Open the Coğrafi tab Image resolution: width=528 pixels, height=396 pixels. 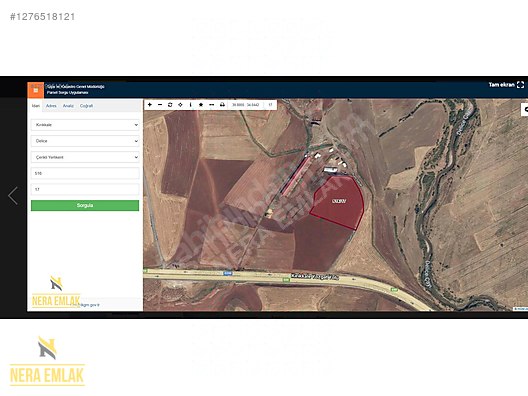86,106
